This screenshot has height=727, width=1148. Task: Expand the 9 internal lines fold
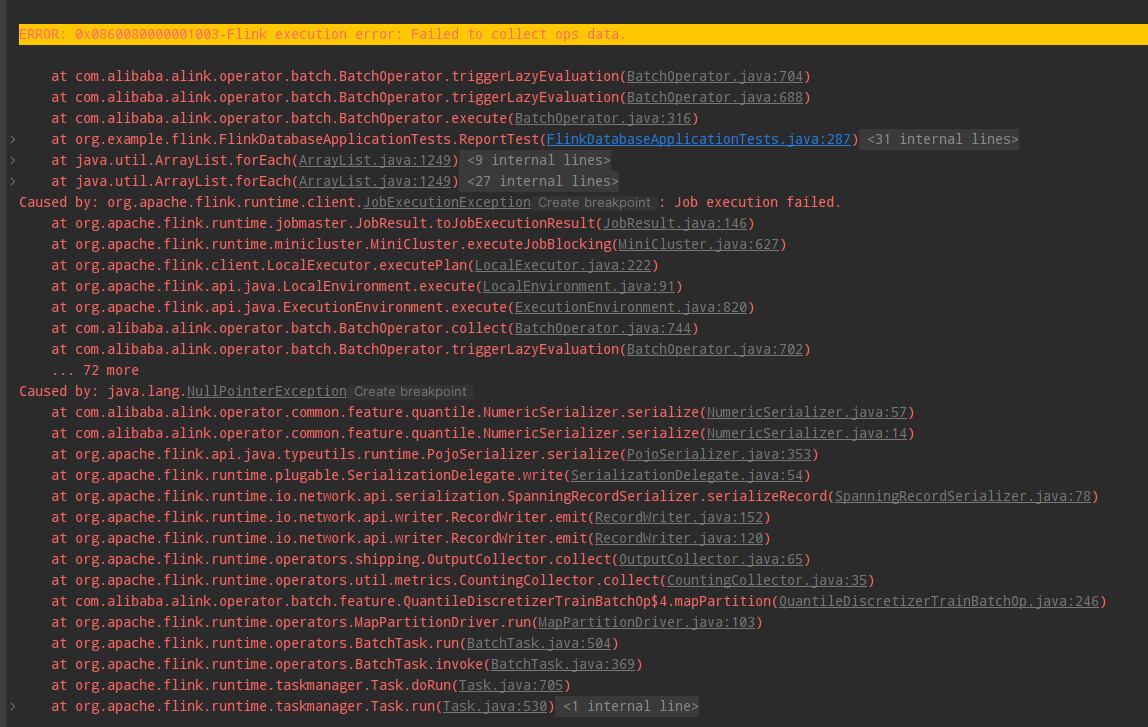538,160
